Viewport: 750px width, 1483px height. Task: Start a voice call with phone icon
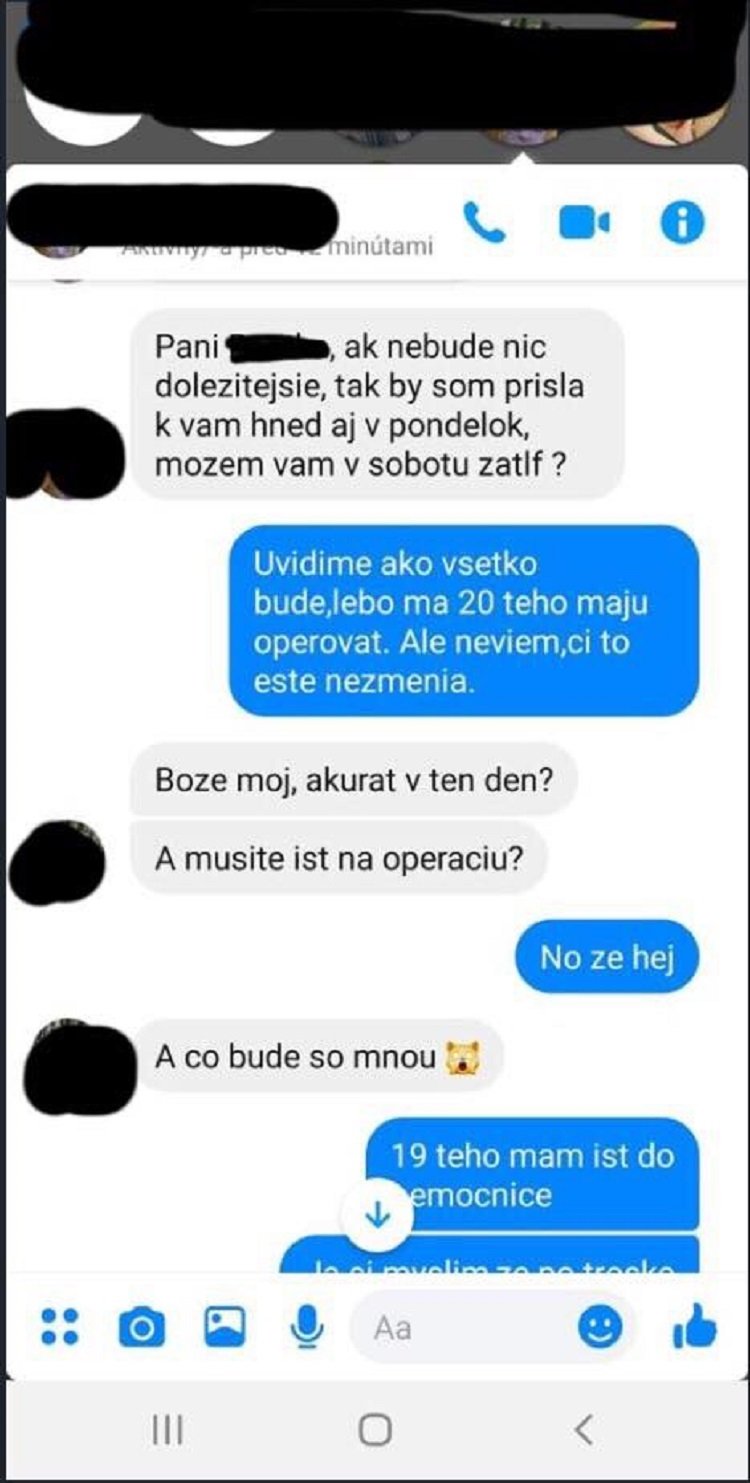point(486,223)
